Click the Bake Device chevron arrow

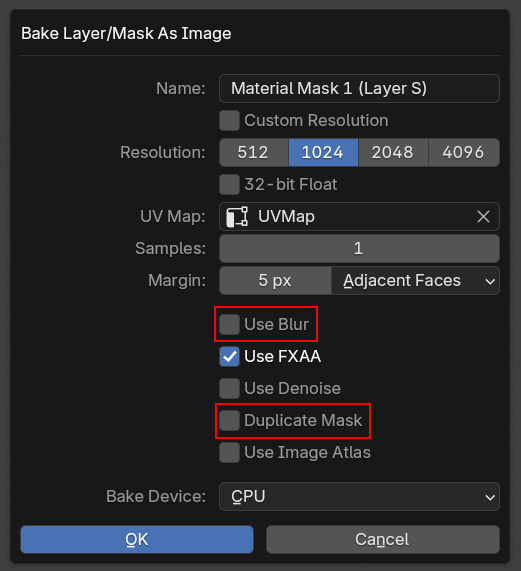point(490,497)
